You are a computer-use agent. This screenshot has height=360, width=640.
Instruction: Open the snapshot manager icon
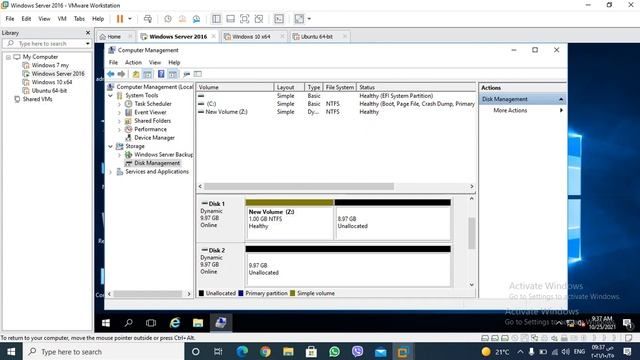pos(196,19)
